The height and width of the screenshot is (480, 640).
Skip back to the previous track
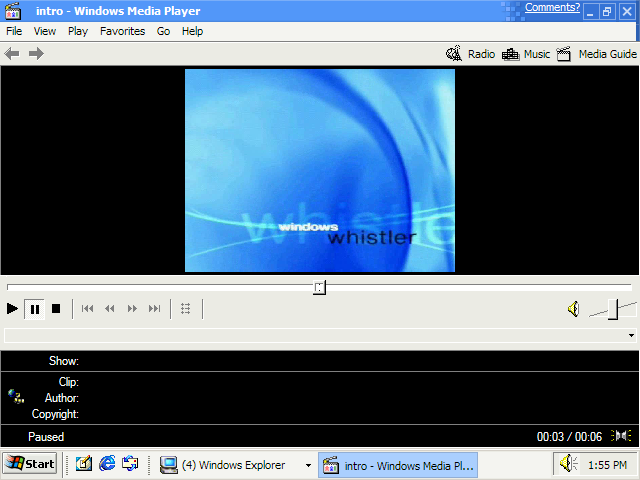tap(87, 309)
